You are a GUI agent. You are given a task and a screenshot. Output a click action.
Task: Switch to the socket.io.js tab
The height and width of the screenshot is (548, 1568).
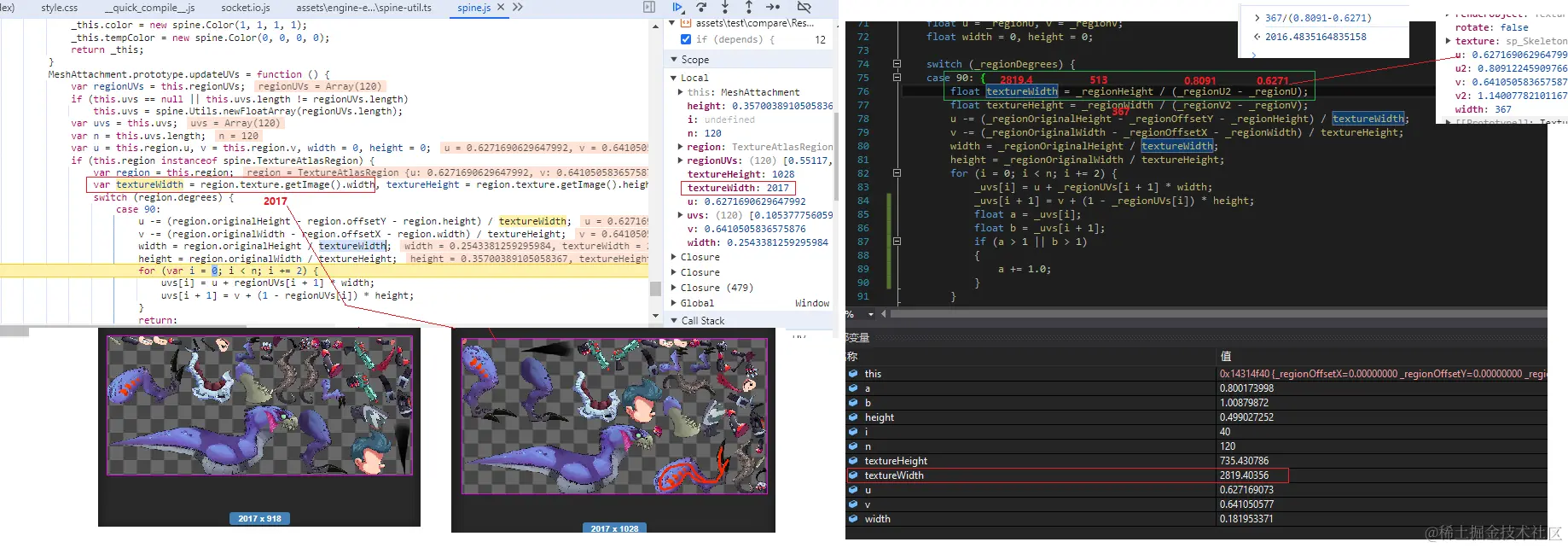(x=246, y=8)
